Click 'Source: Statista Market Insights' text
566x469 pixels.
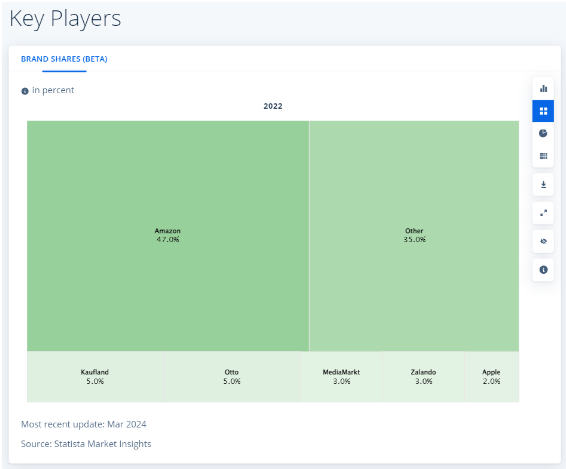pos(86,444)
